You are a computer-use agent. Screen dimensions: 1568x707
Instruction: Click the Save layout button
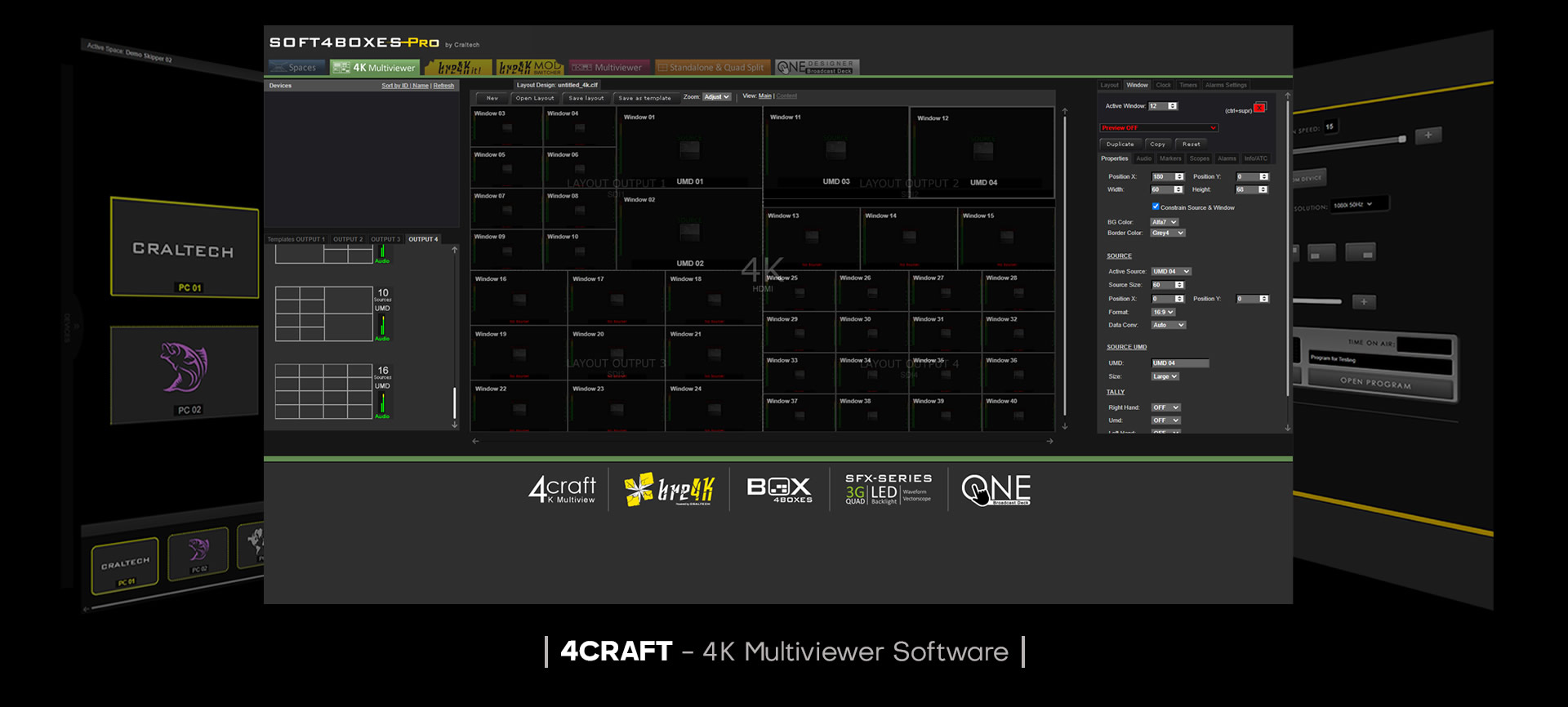pos(586,98)
